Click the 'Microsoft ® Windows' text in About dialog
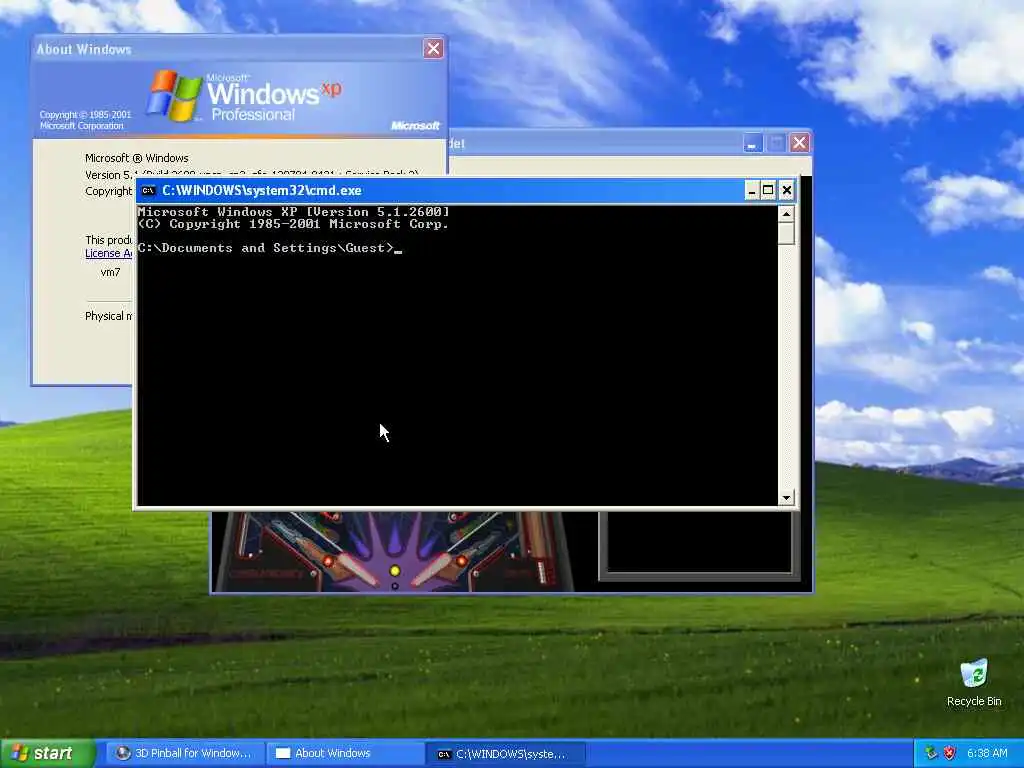1024x768 pixels. [x=136, y=158]
